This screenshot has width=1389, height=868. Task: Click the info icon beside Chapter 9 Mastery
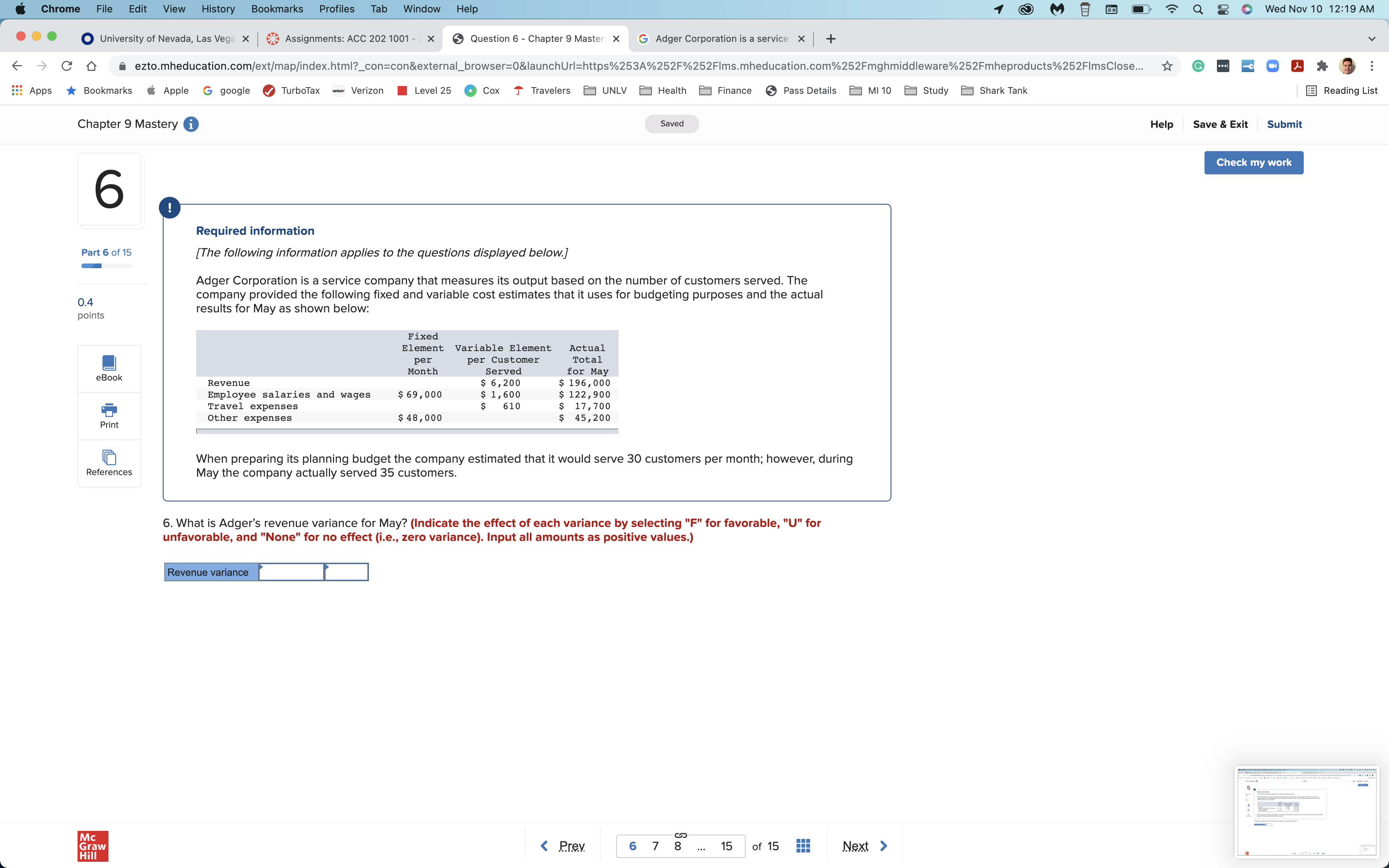(x=191, y=124)
